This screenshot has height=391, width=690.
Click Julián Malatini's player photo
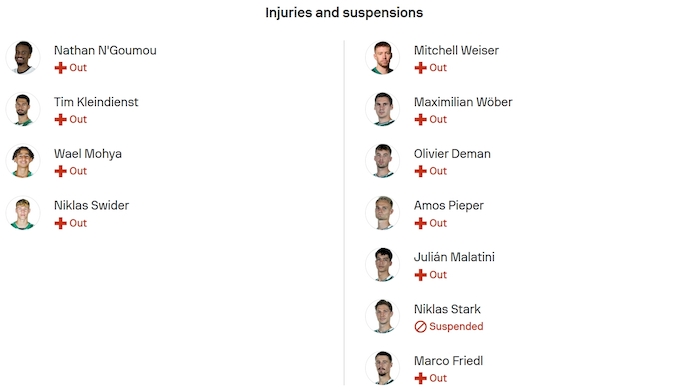(x=382, y=264)
